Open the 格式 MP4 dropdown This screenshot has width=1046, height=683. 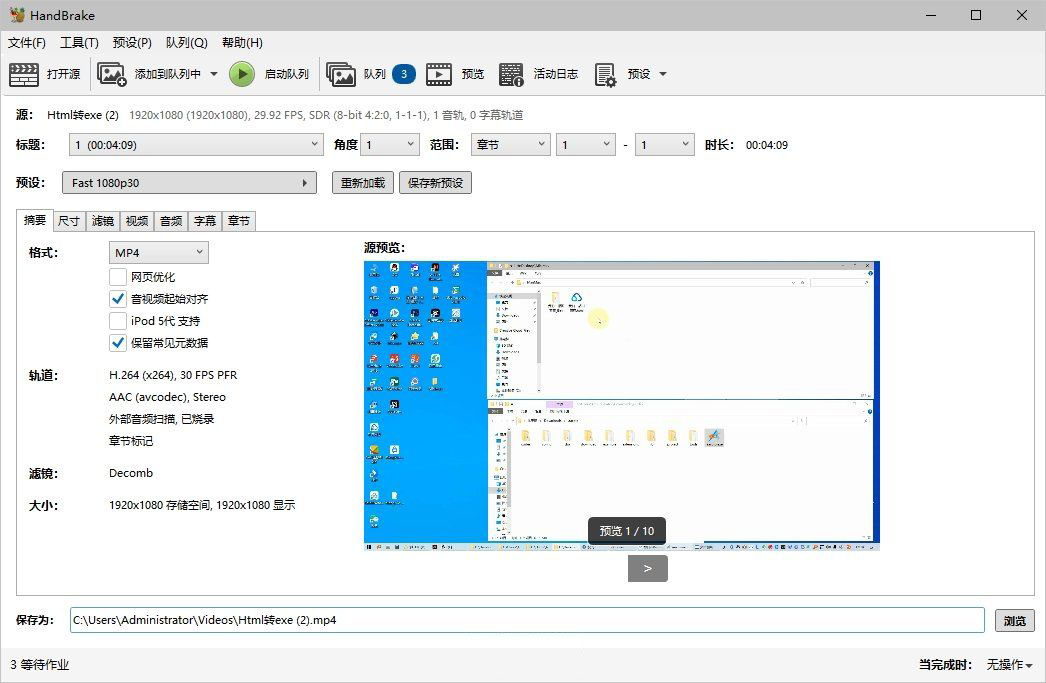[x=158, y=252]
